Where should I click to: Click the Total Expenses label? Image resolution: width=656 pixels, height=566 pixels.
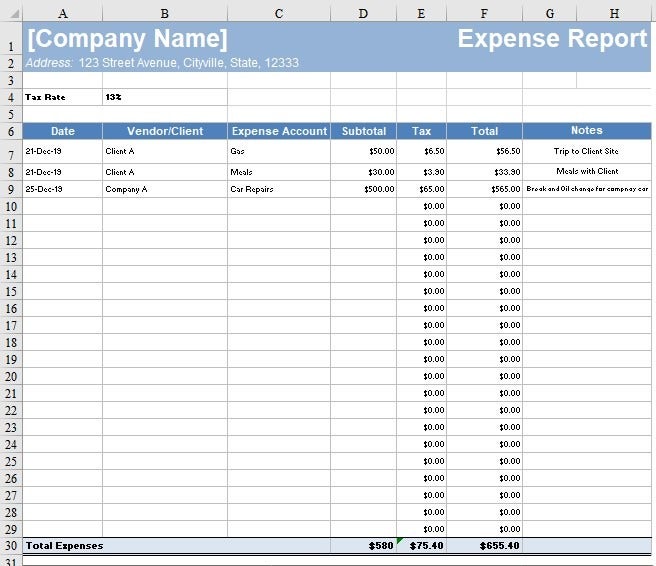64,546
